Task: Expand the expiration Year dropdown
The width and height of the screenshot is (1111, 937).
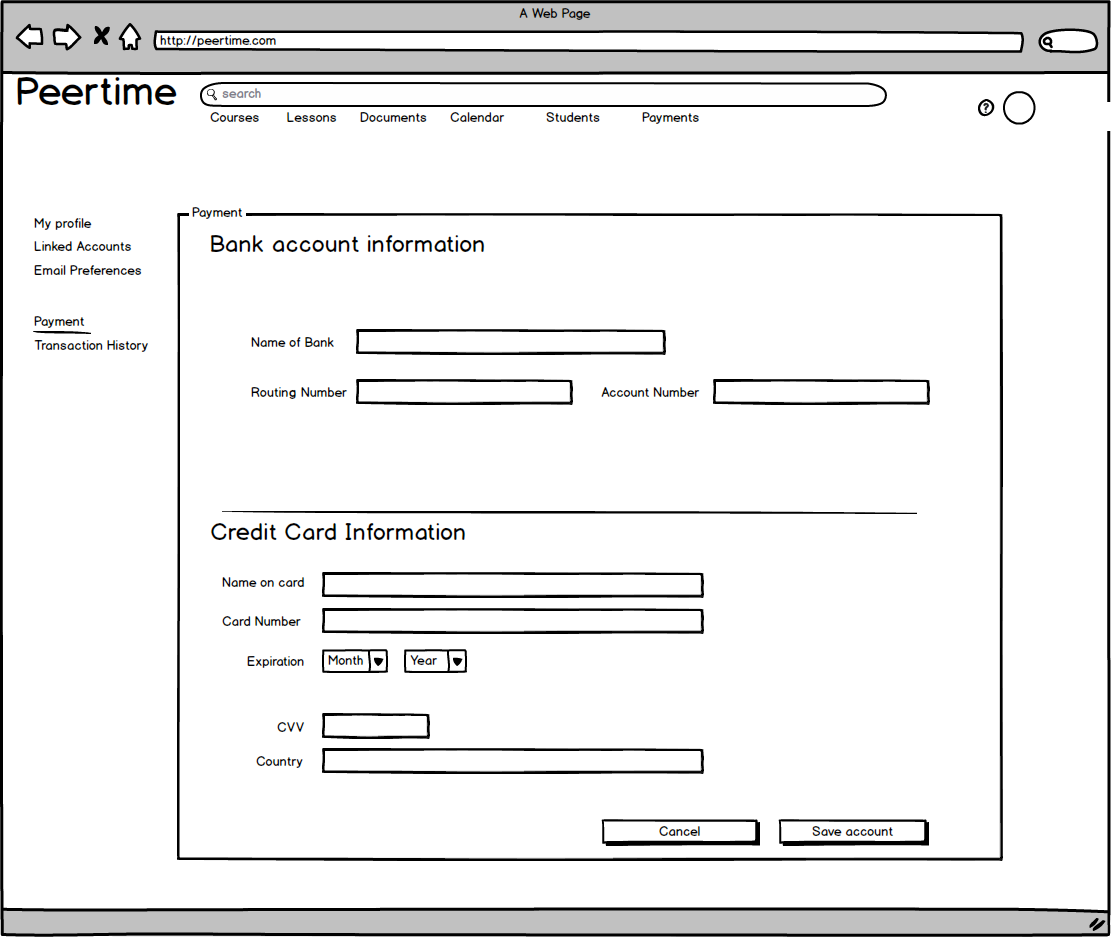Action: 435,661
